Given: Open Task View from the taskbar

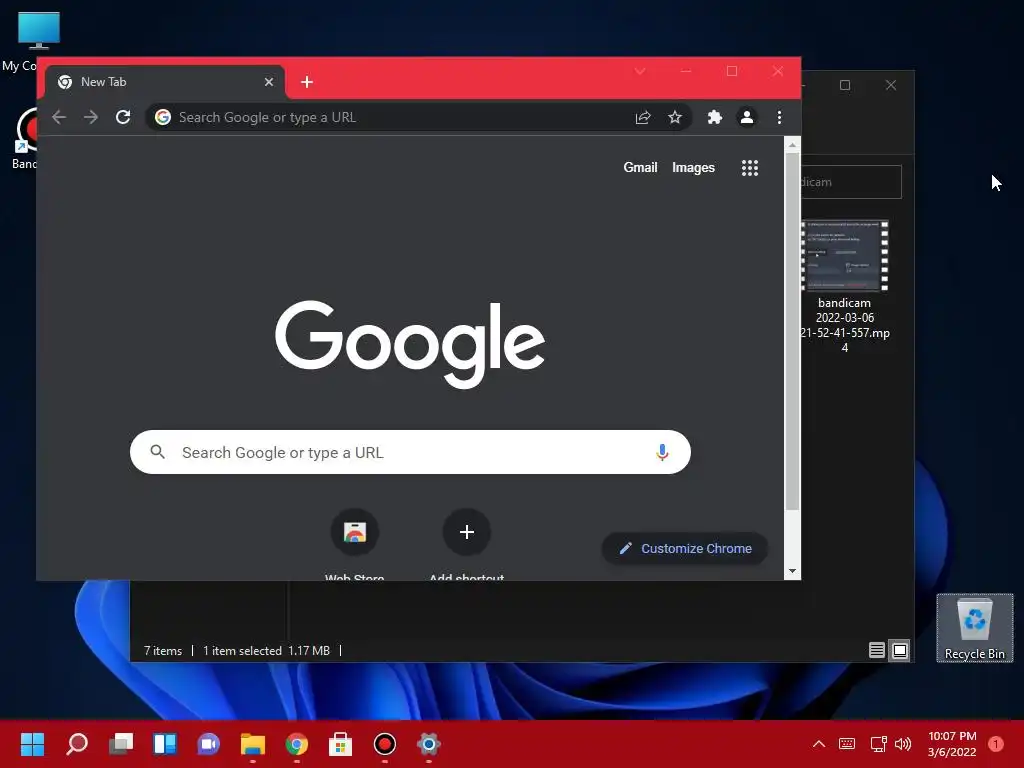Looking at the screenshot, I should pyautogui.click(x=121, y=744).
